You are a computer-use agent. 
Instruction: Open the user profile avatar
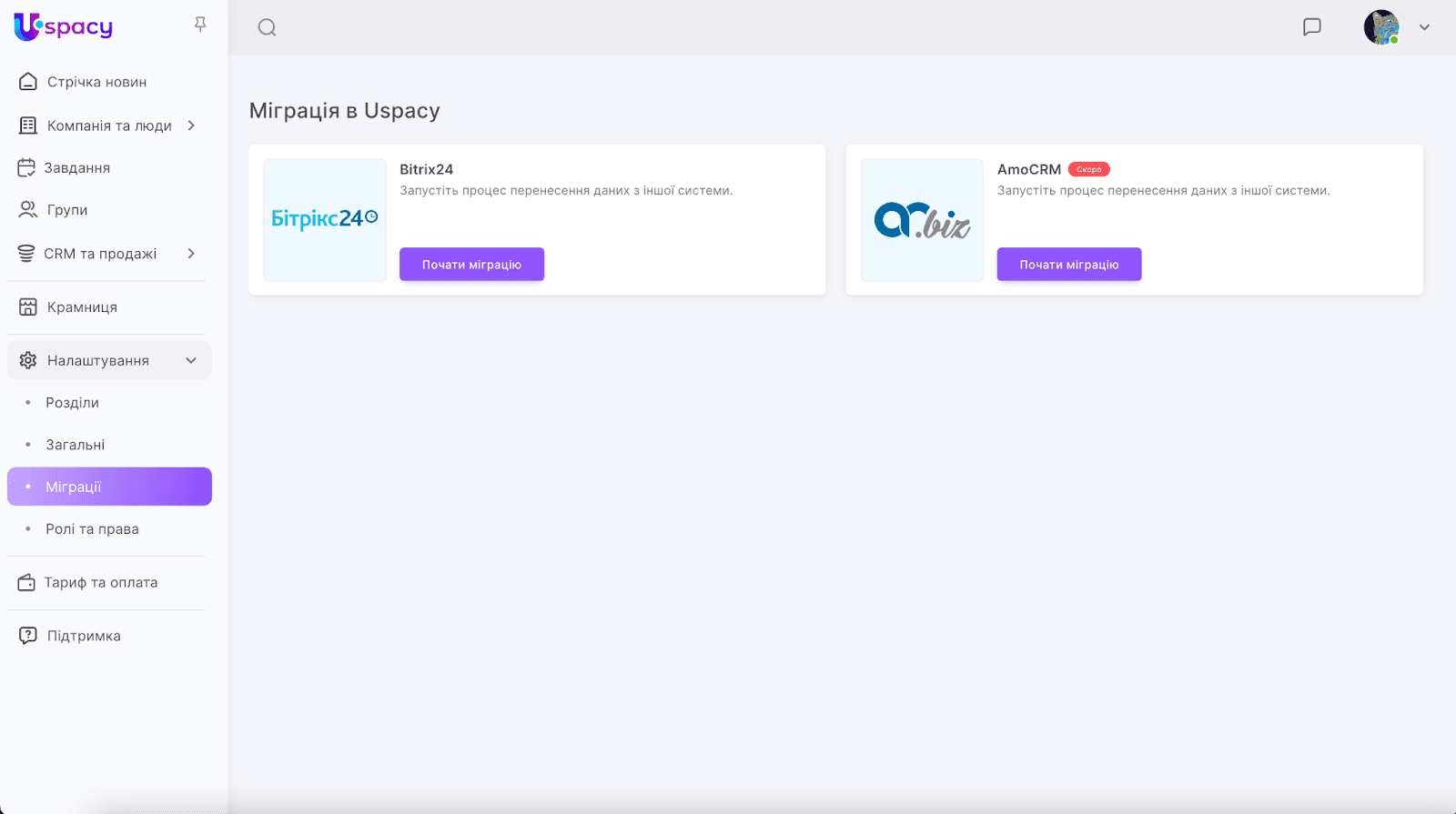coord(1381,27)
